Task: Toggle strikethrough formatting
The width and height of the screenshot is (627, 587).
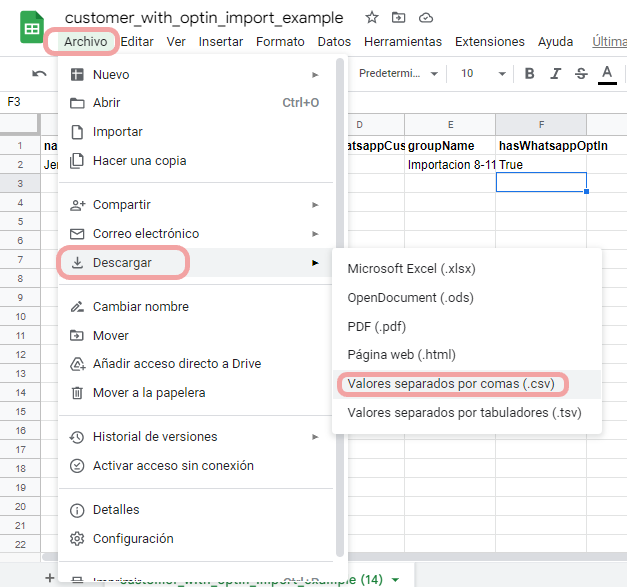Action: [x=581, y=74]
